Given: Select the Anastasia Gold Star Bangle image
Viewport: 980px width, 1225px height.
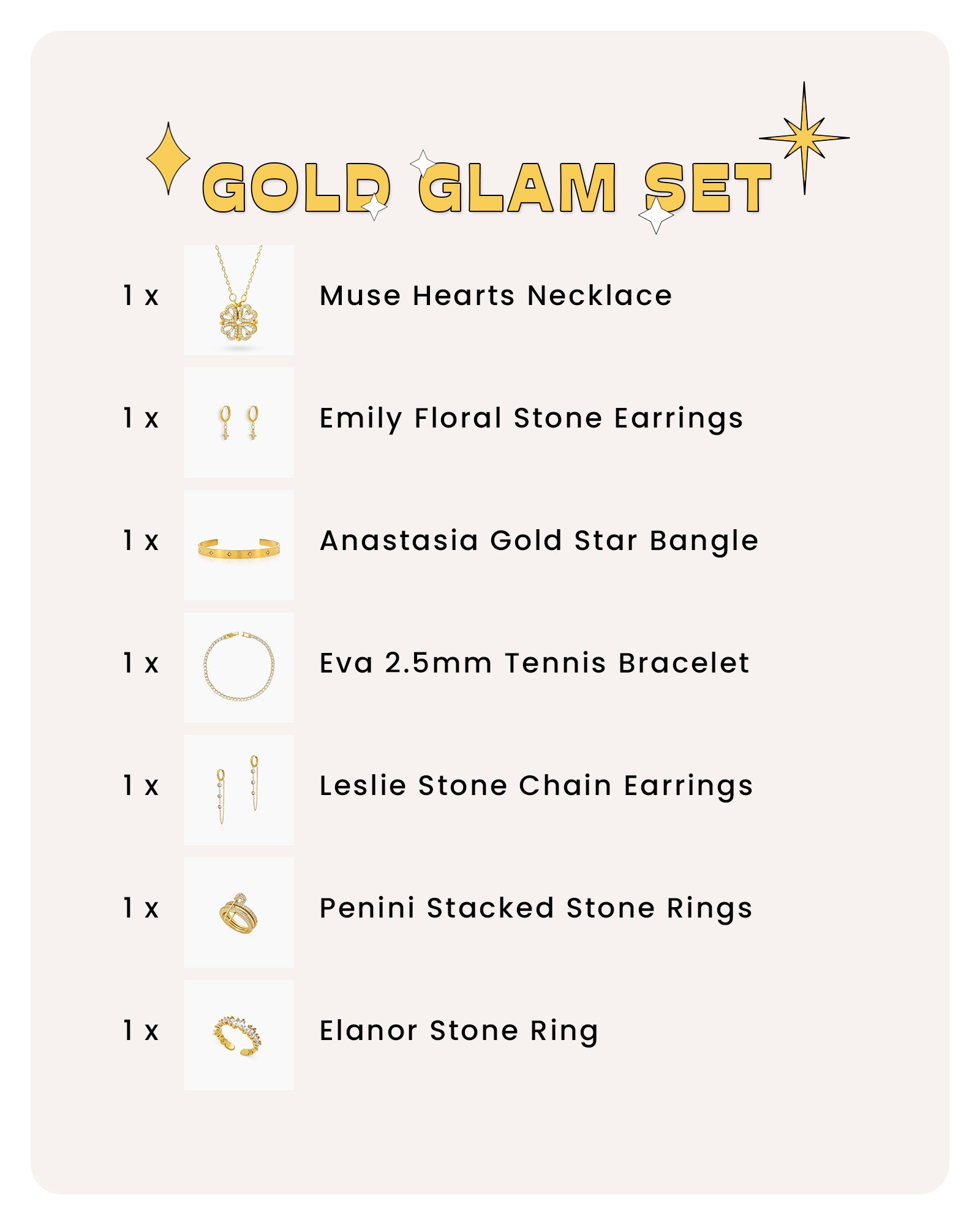Looking at the screenshot, I should tap(239, 545).
